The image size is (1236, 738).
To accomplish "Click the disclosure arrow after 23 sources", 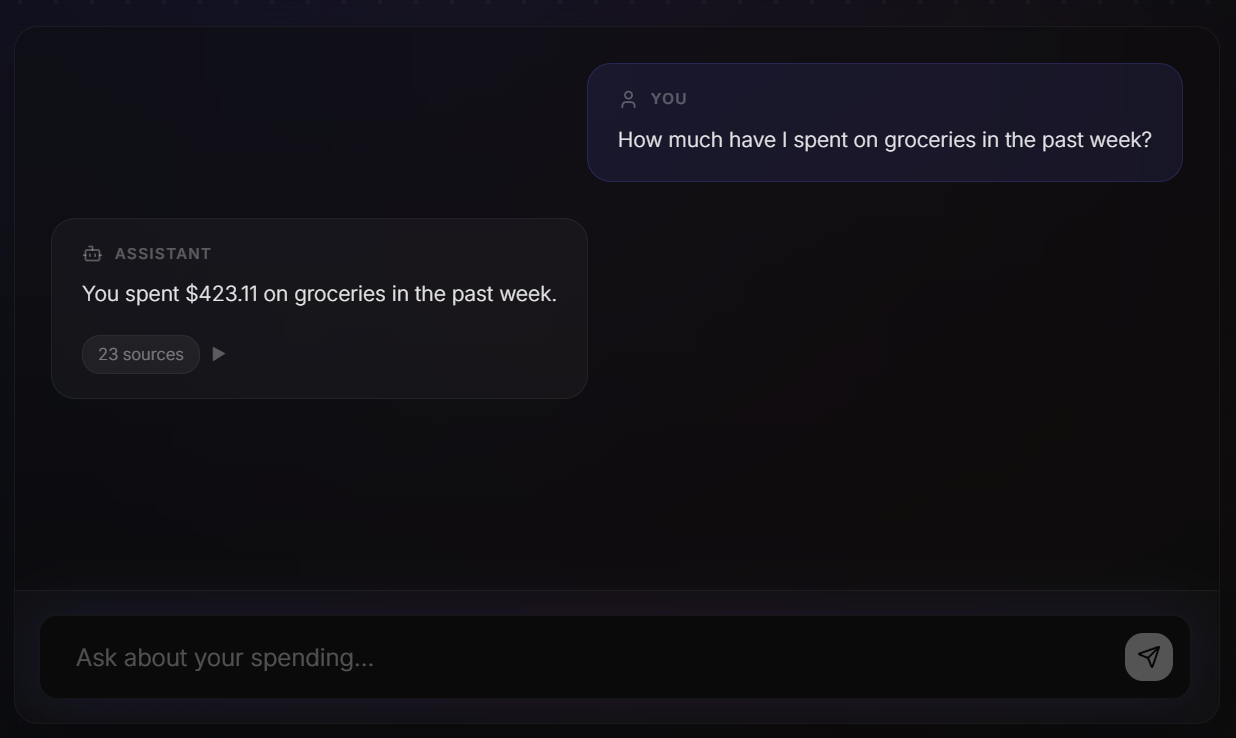I will 219,354.
